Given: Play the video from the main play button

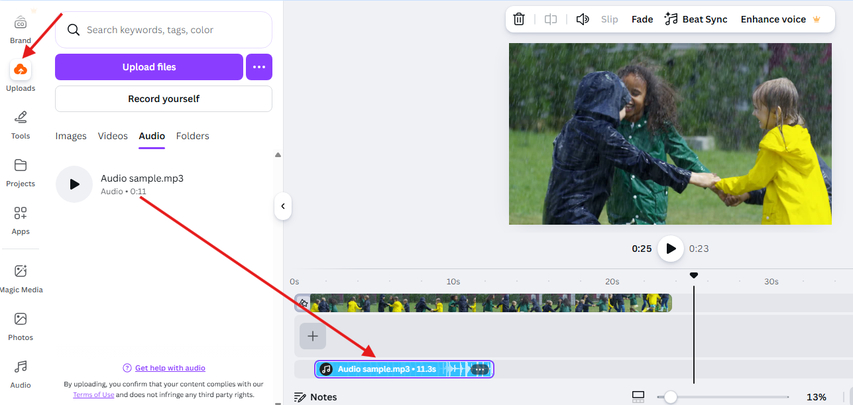Looking at the screenshot, I should [x=671, y=249].
